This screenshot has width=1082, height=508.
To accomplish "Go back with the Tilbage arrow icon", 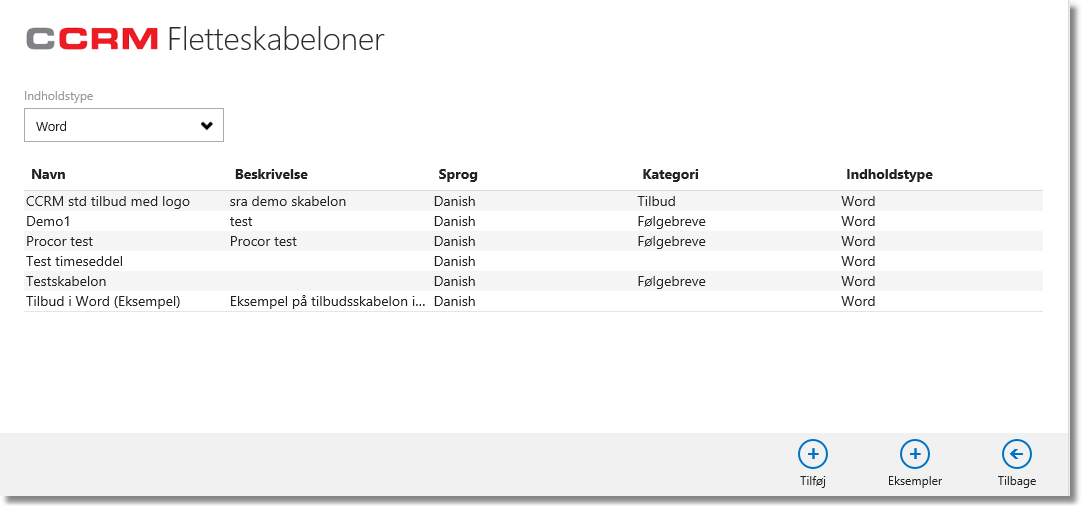I will tap(1016, 454).
